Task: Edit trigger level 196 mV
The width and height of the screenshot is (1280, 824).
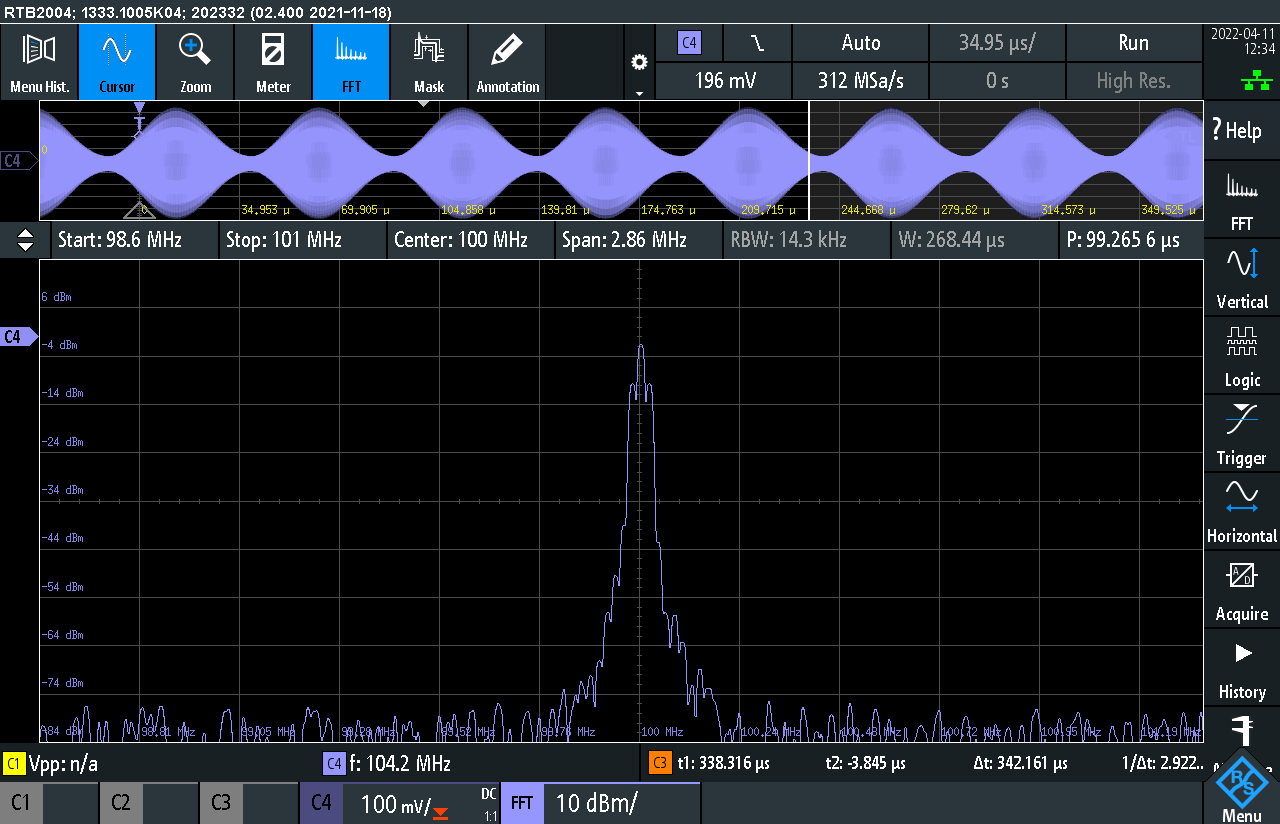Action: pyautogui.click(x=724, y=81)
